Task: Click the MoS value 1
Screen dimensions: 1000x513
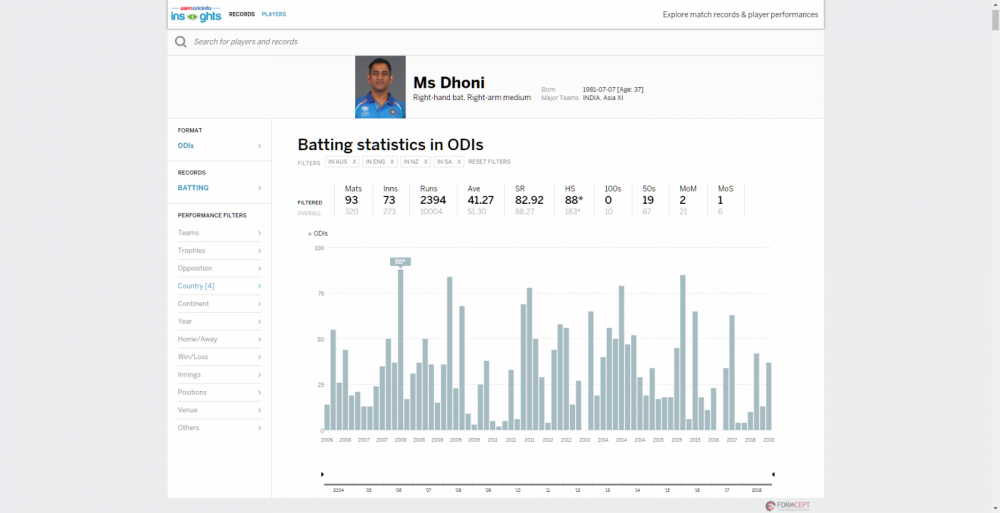Action: (720, 200)
